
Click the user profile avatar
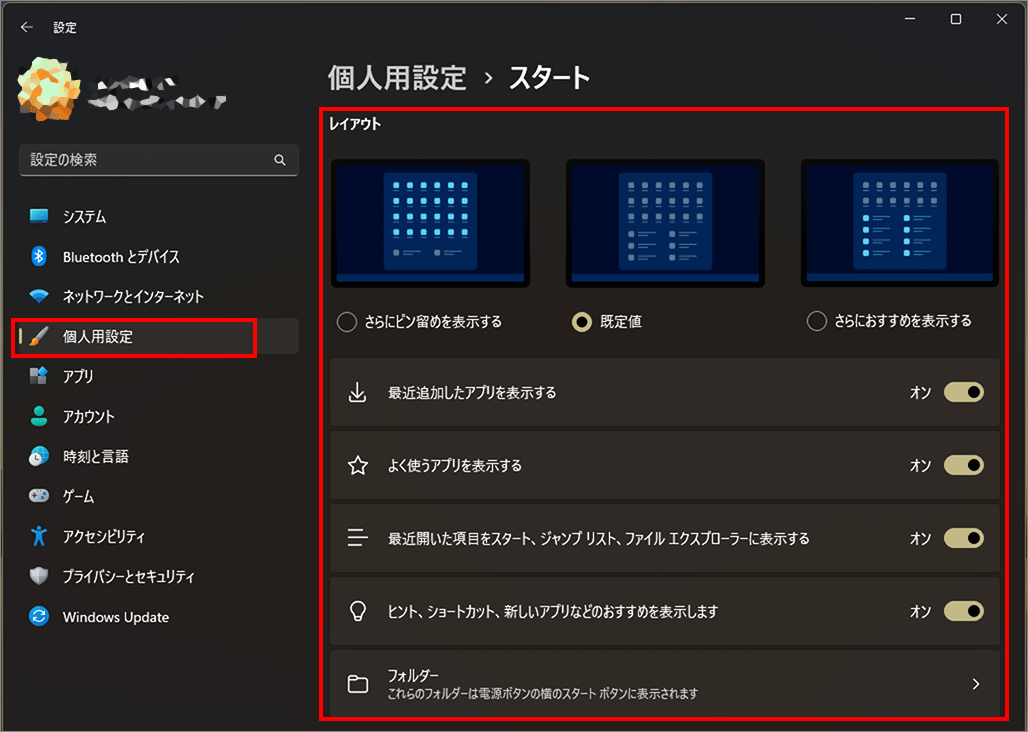pyautogui.click(x=49, y=90)
